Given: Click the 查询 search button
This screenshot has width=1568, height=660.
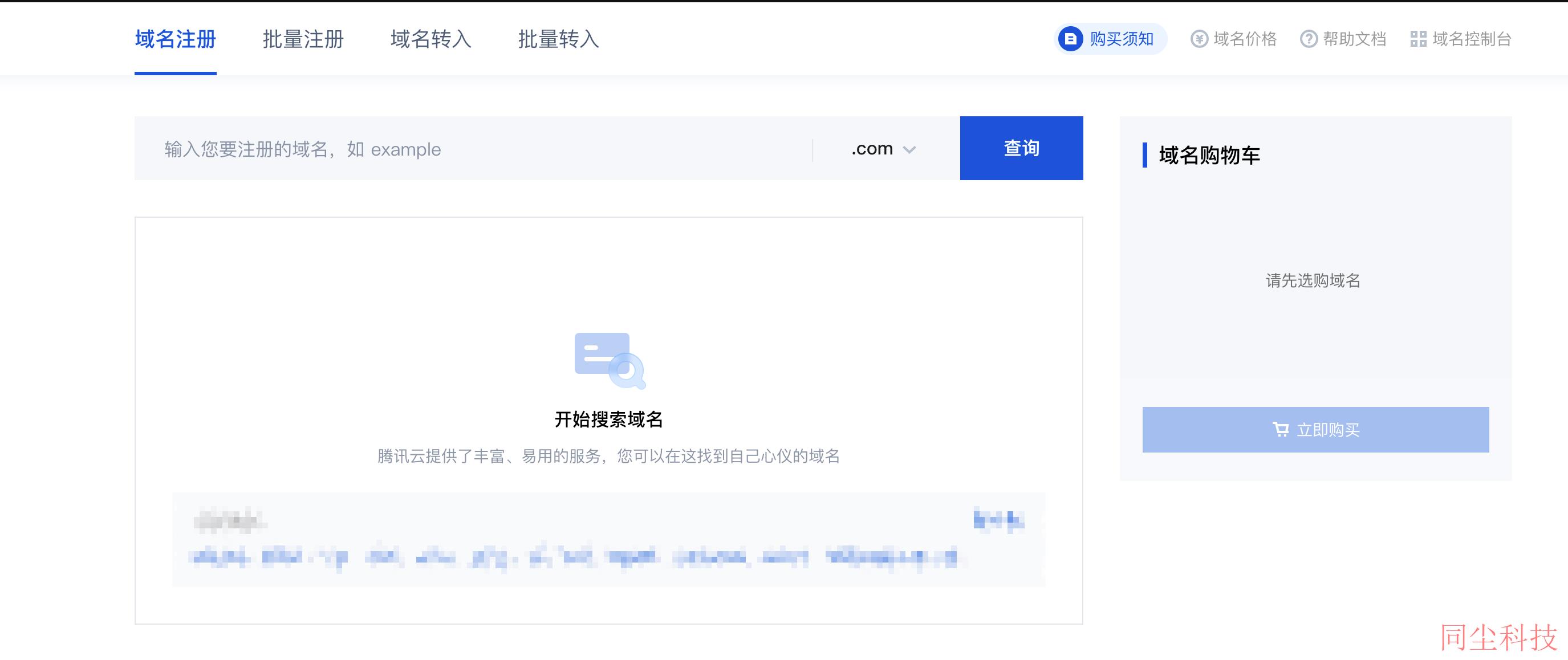Looking at the screenshot, I should (1021, 148).
